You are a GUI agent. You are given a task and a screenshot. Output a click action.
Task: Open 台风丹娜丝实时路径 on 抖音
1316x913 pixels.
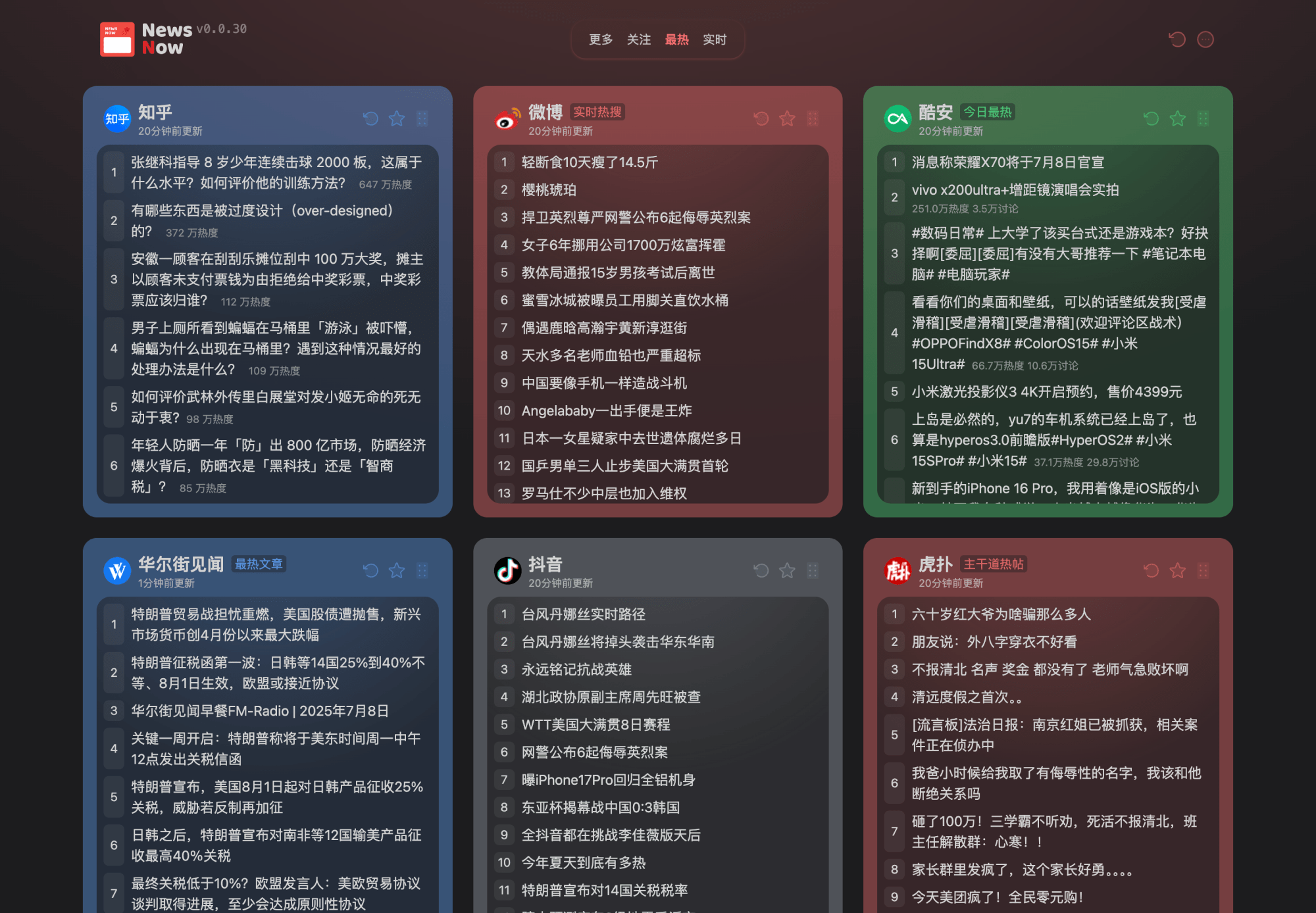click(657, 614)
